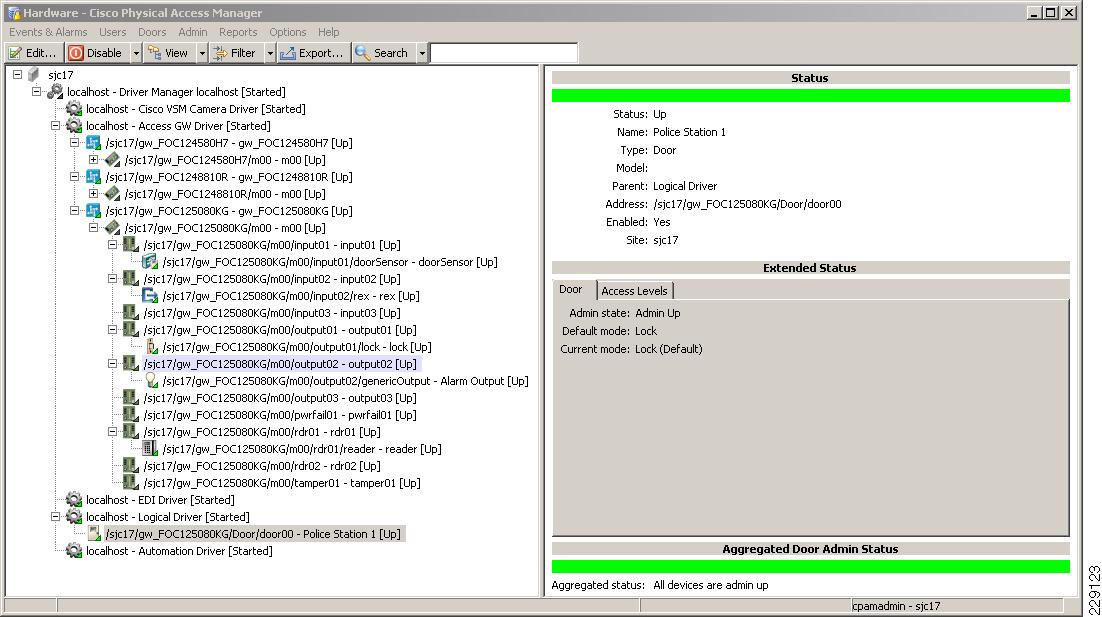The width and height of the screenshot is (1102, 617).
Task: Click the tamper01 interface icon
Action: tap(131, 483)
